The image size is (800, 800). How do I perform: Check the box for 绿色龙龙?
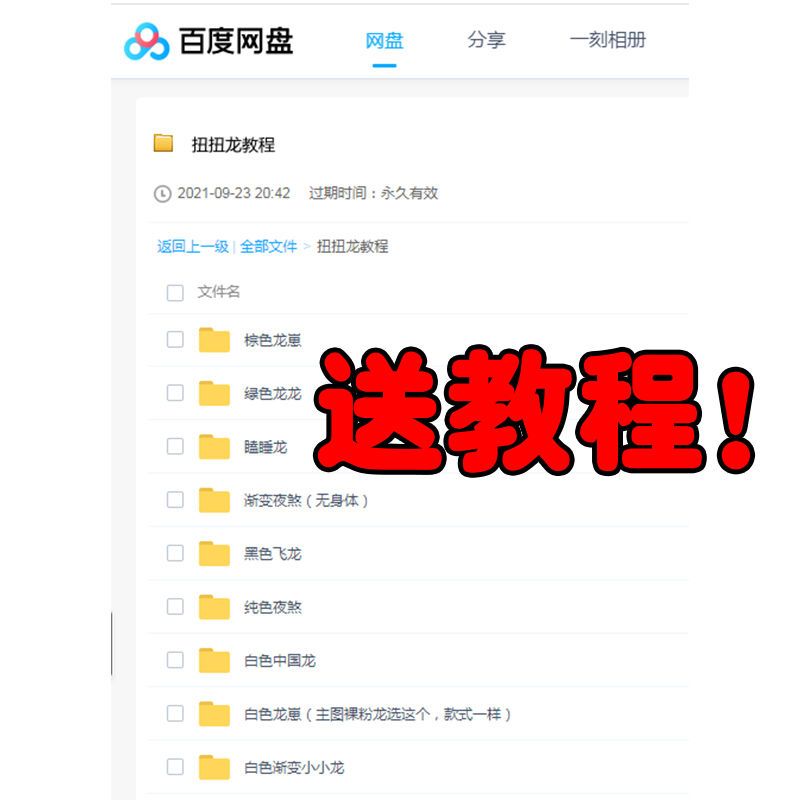pos(175,393)
